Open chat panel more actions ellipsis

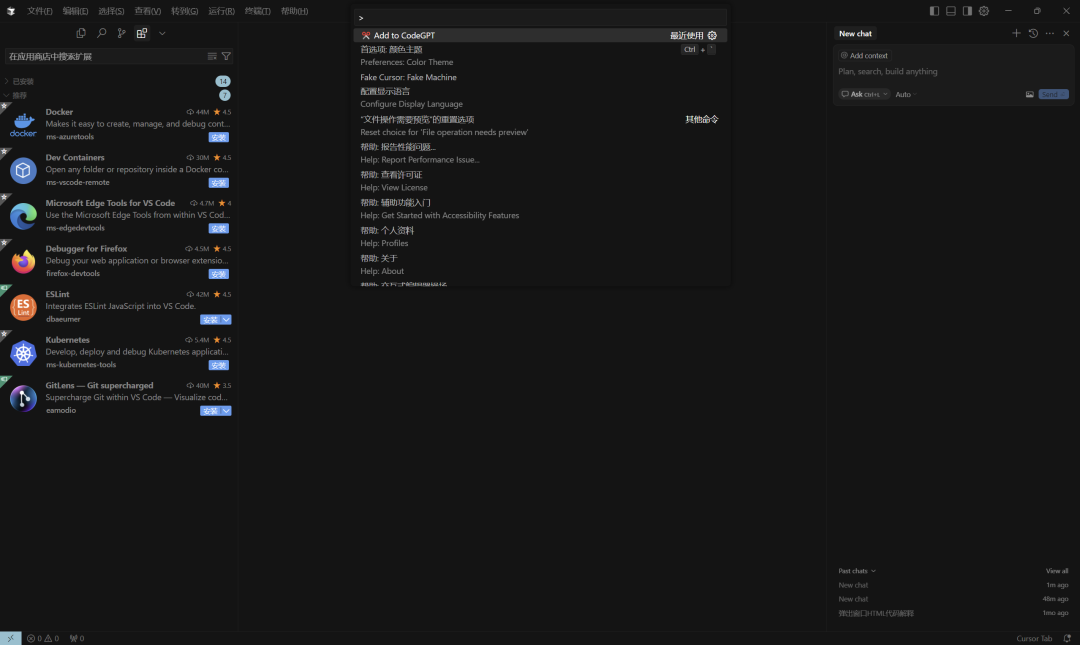tap(1050, 33)
